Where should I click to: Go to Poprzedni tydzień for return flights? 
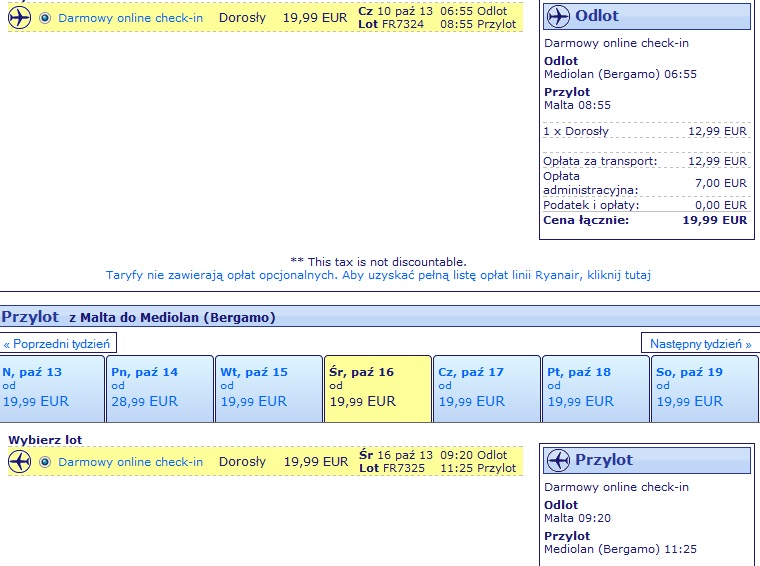coord(58,344)
